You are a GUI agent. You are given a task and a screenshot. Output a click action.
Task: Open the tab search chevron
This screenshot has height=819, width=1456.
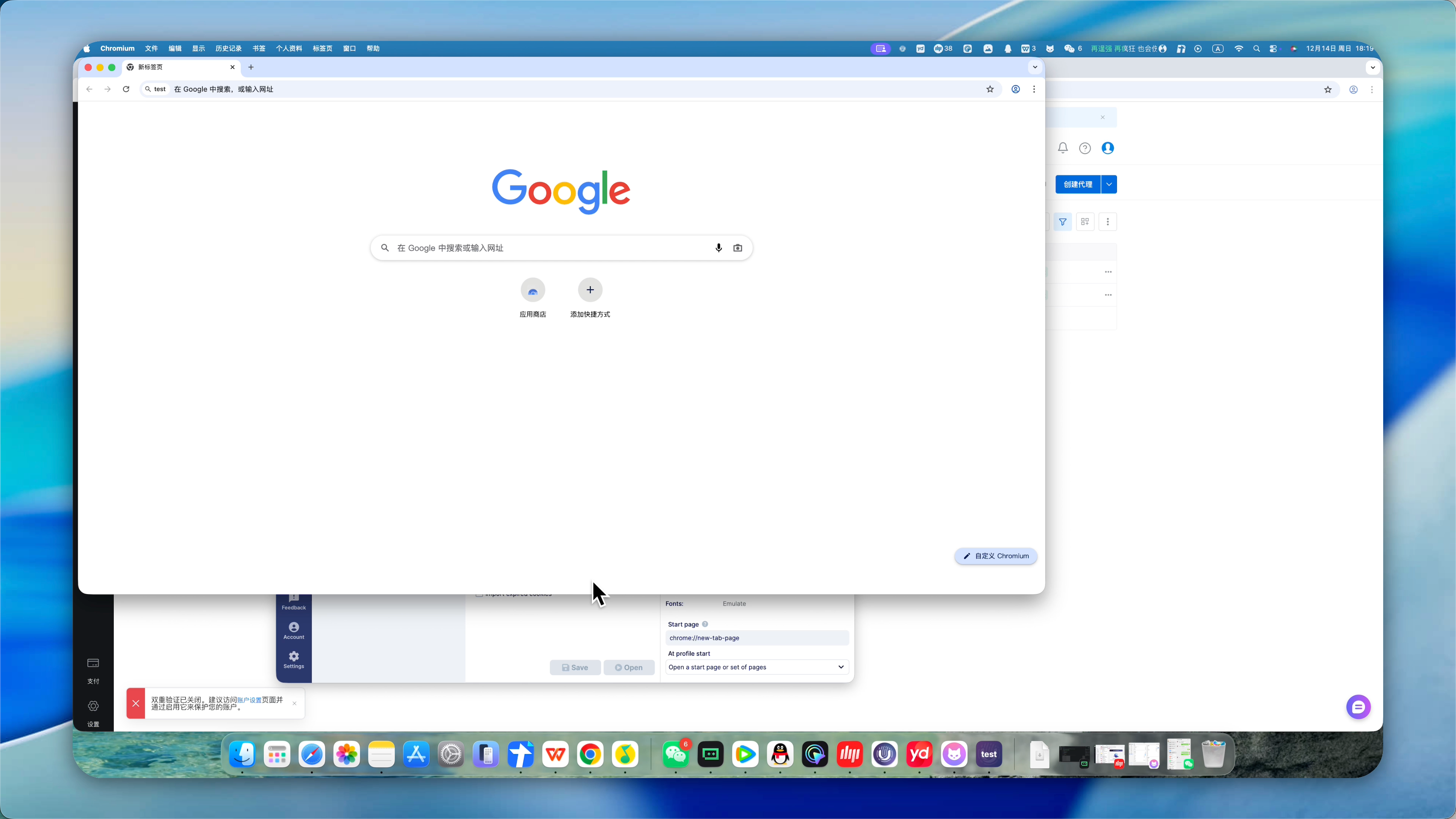(1035, 67)
